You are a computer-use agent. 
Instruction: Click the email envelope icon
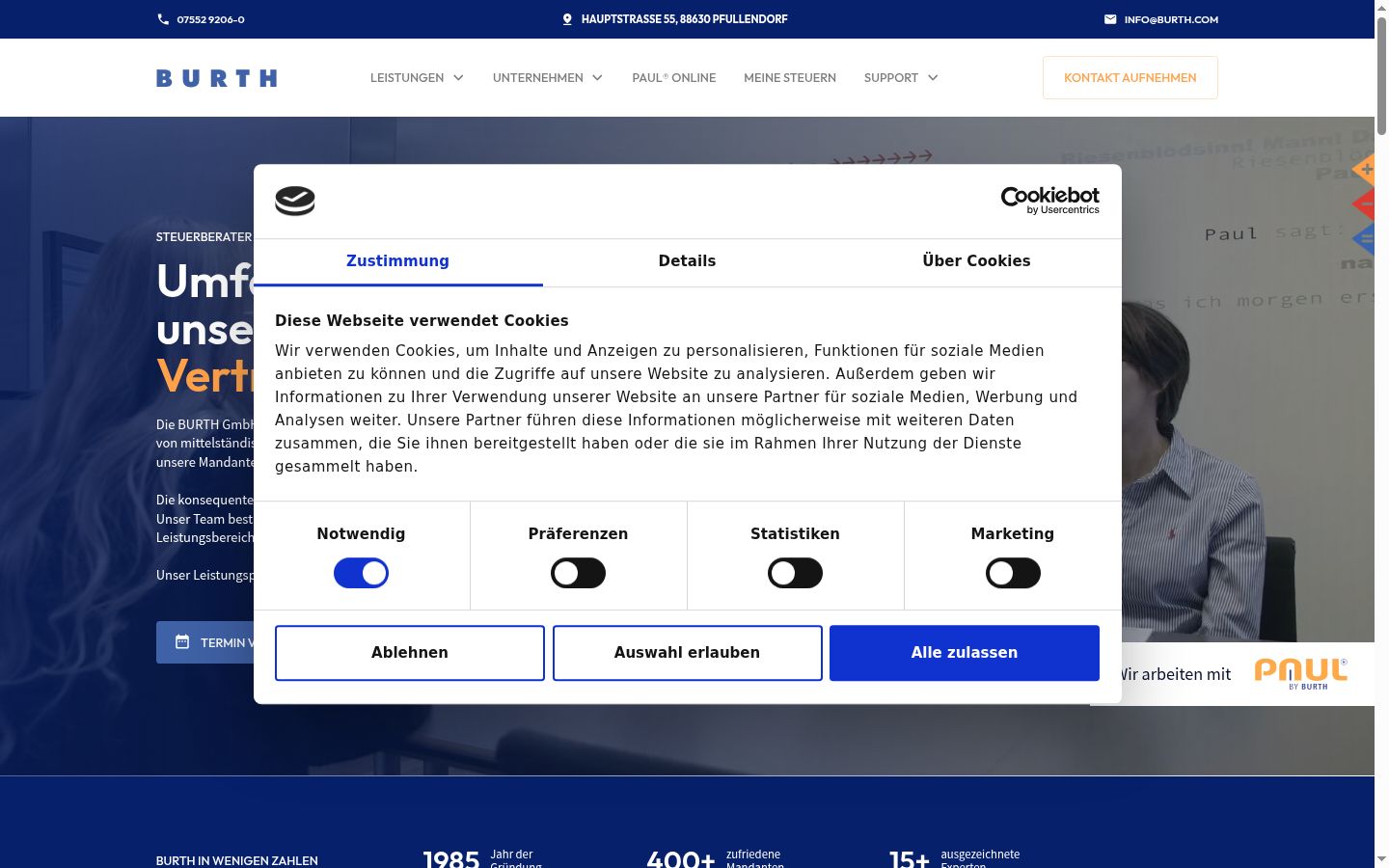click(x=1110, y=19)
